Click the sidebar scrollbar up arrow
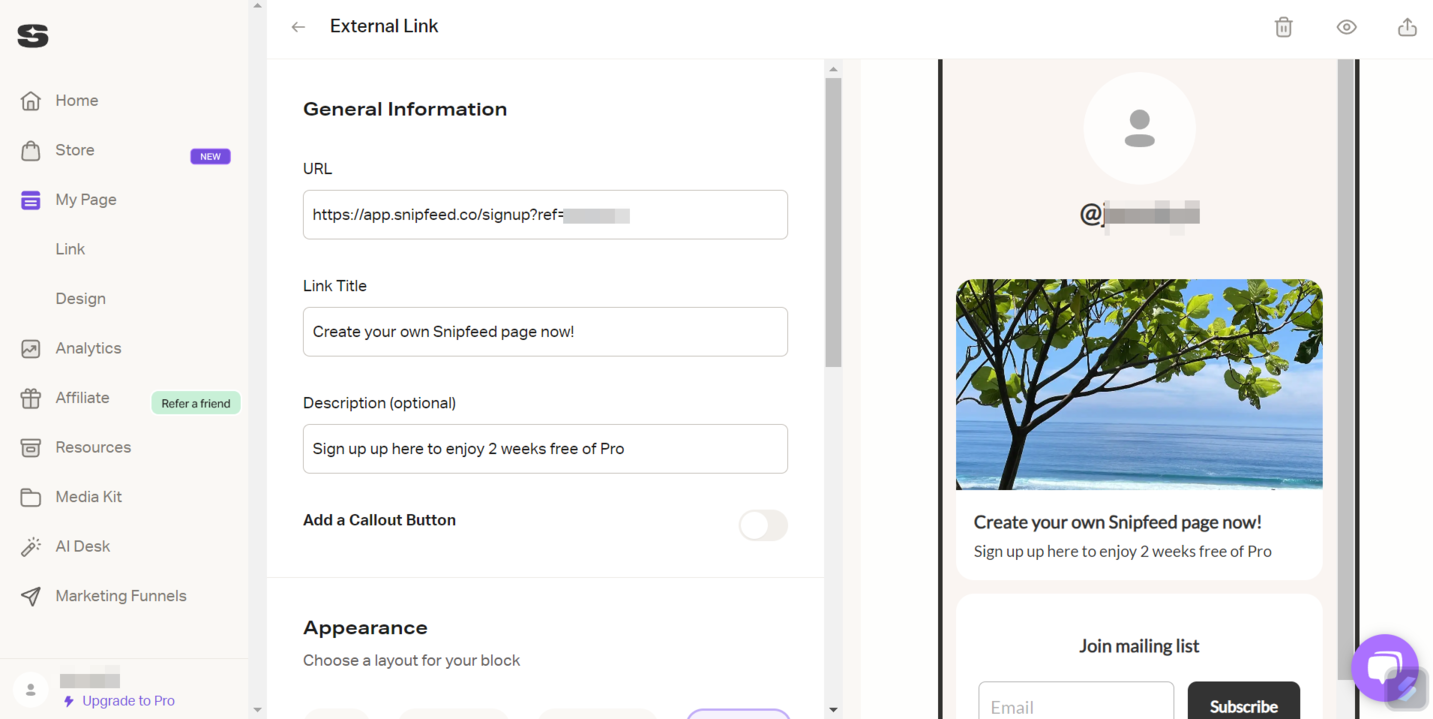This screenshot has height=719, width=1433. [257, 6]
